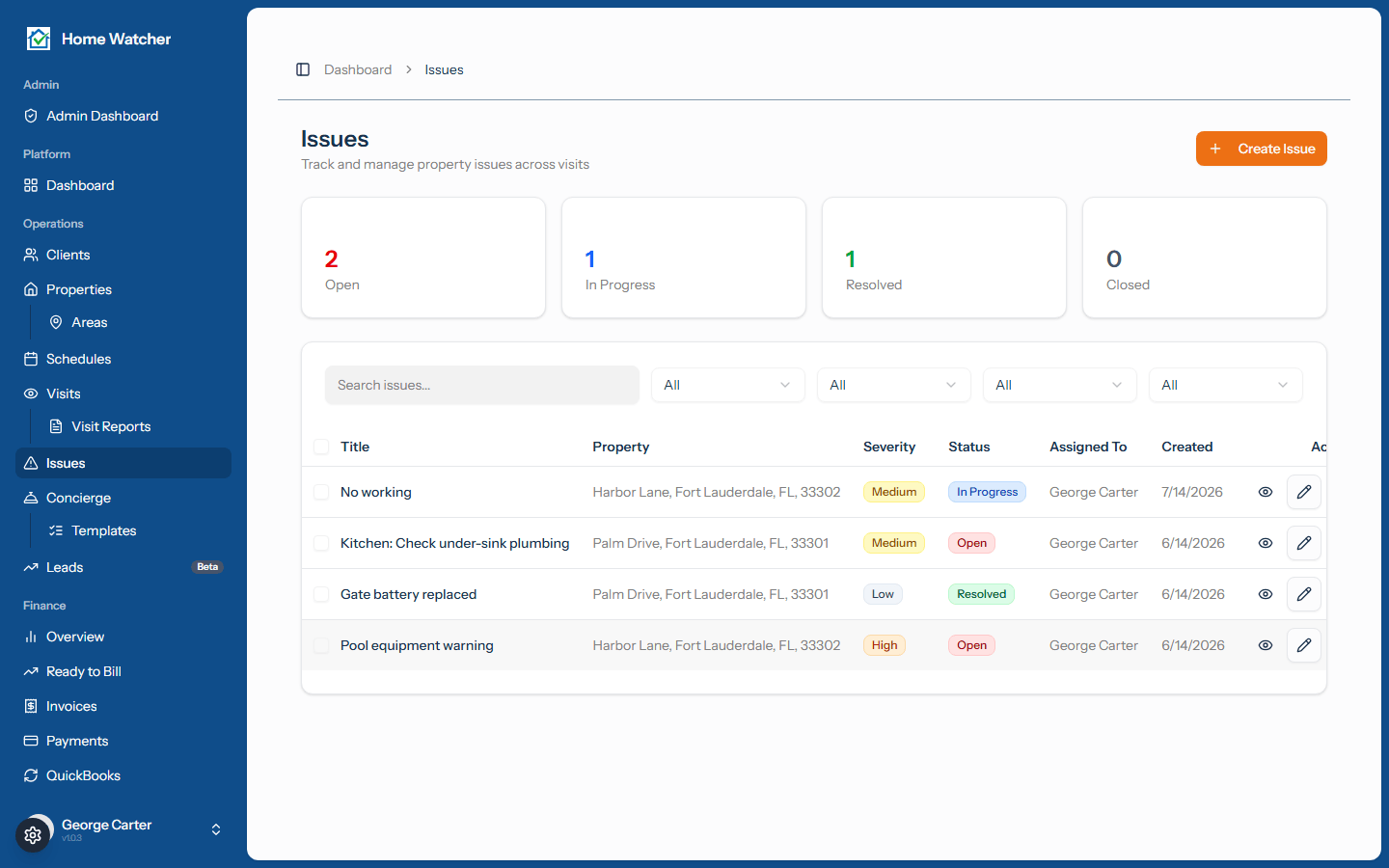Click the Severity column header

point(889,447)
